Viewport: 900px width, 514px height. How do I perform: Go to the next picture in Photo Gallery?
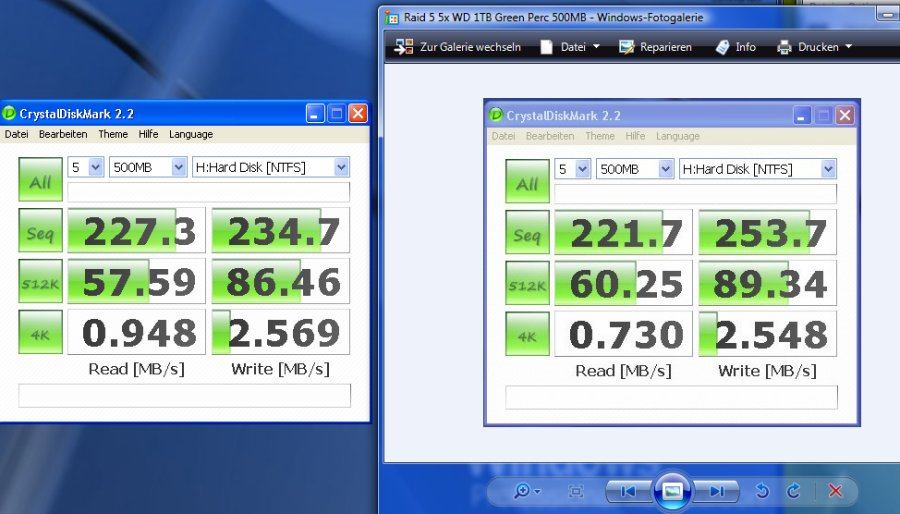pyautogui.click(x=716, y=491)
